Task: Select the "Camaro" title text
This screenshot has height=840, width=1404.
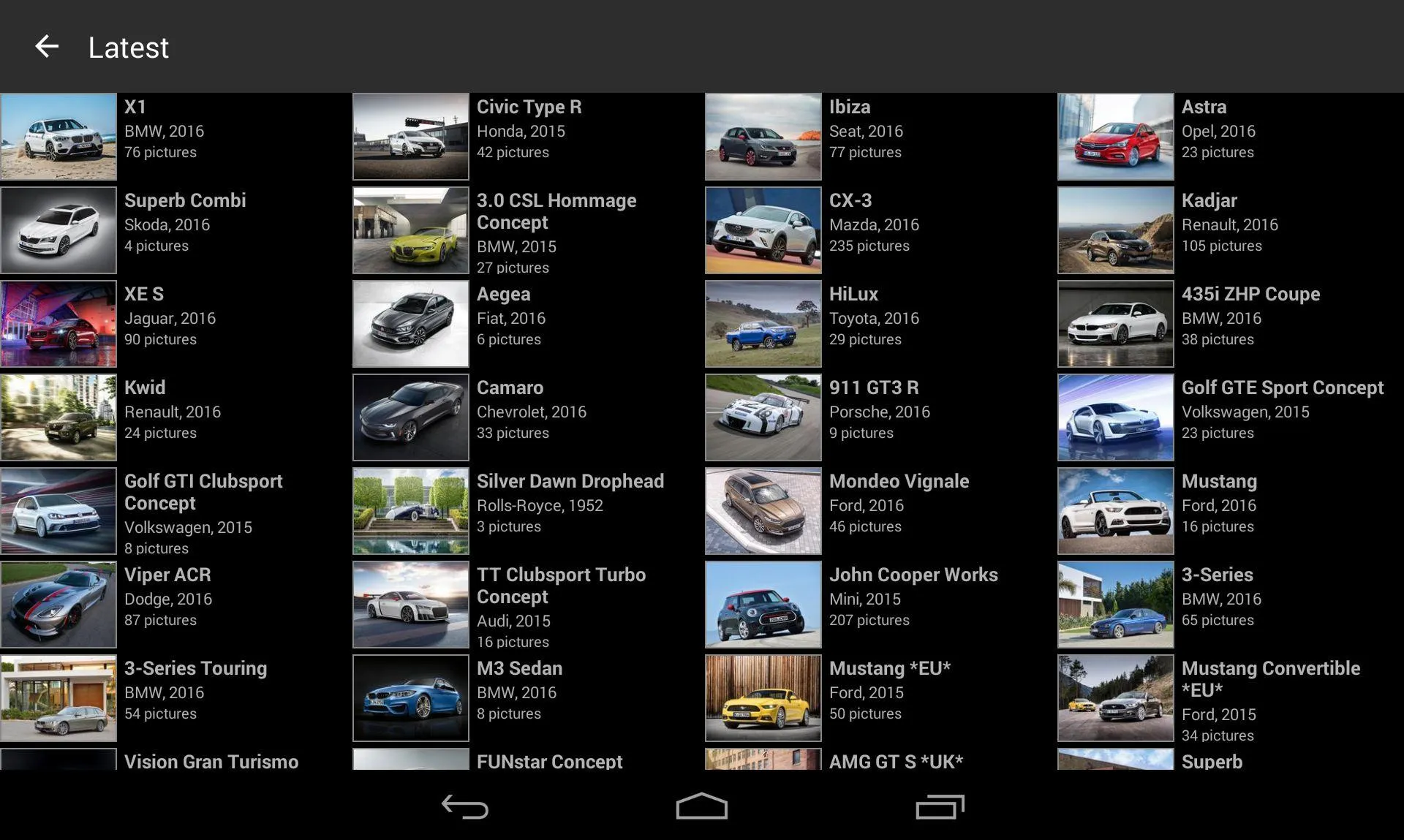Action: 510,387
